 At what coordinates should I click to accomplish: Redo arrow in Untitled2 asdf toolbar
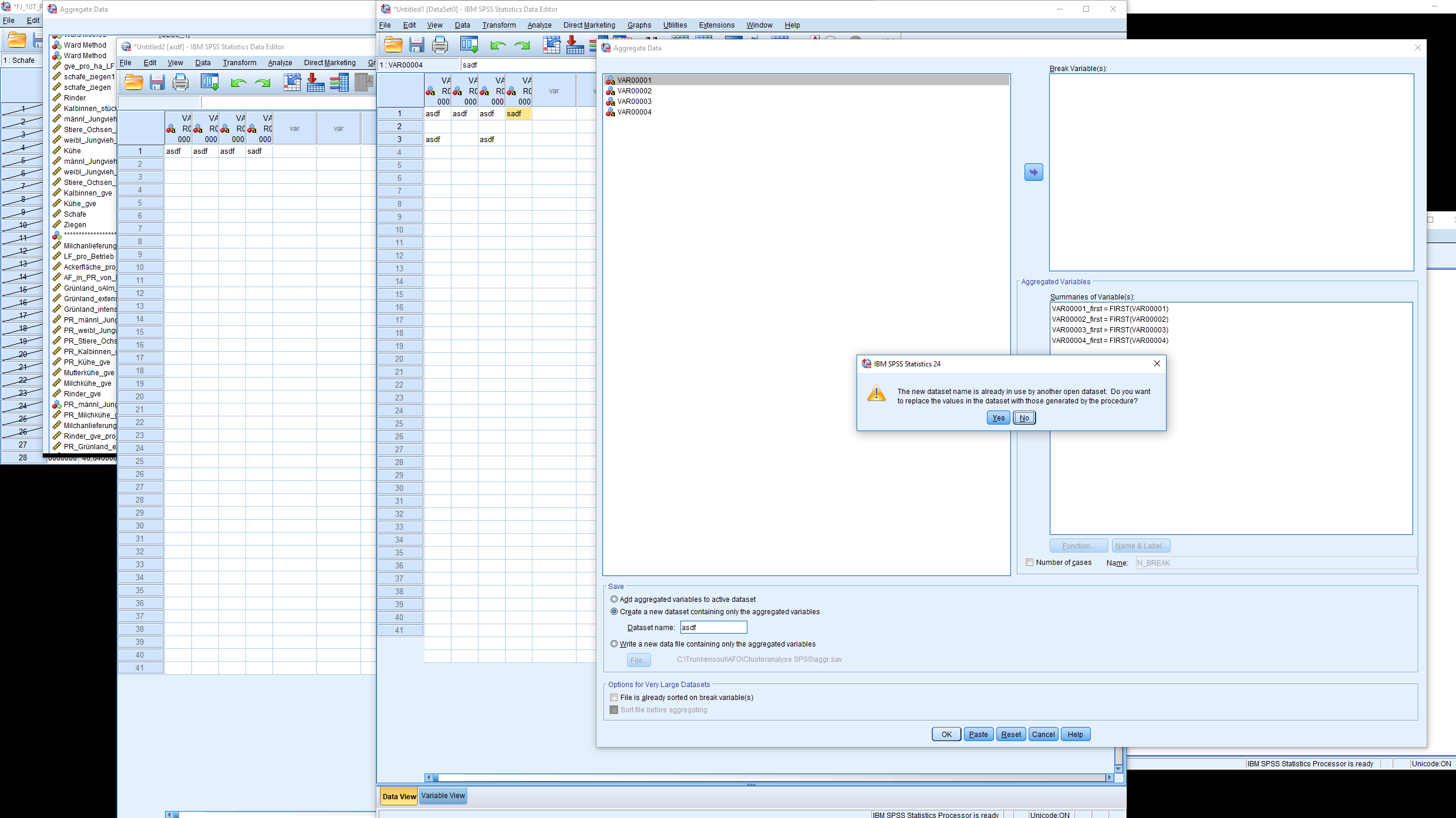pyautogui.click(x=262, y=83)
